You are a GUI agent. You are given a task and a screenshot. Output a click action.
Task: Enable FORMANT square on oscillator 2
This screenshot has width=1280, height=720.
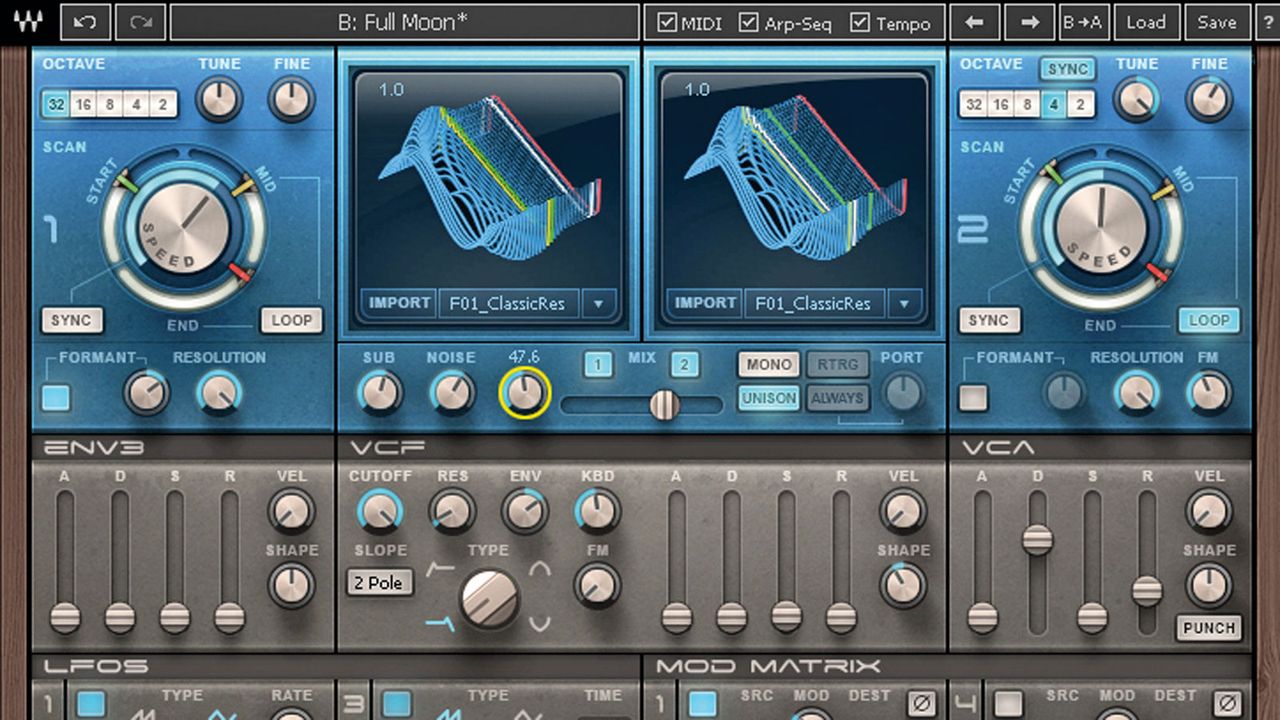click(973, 397)
